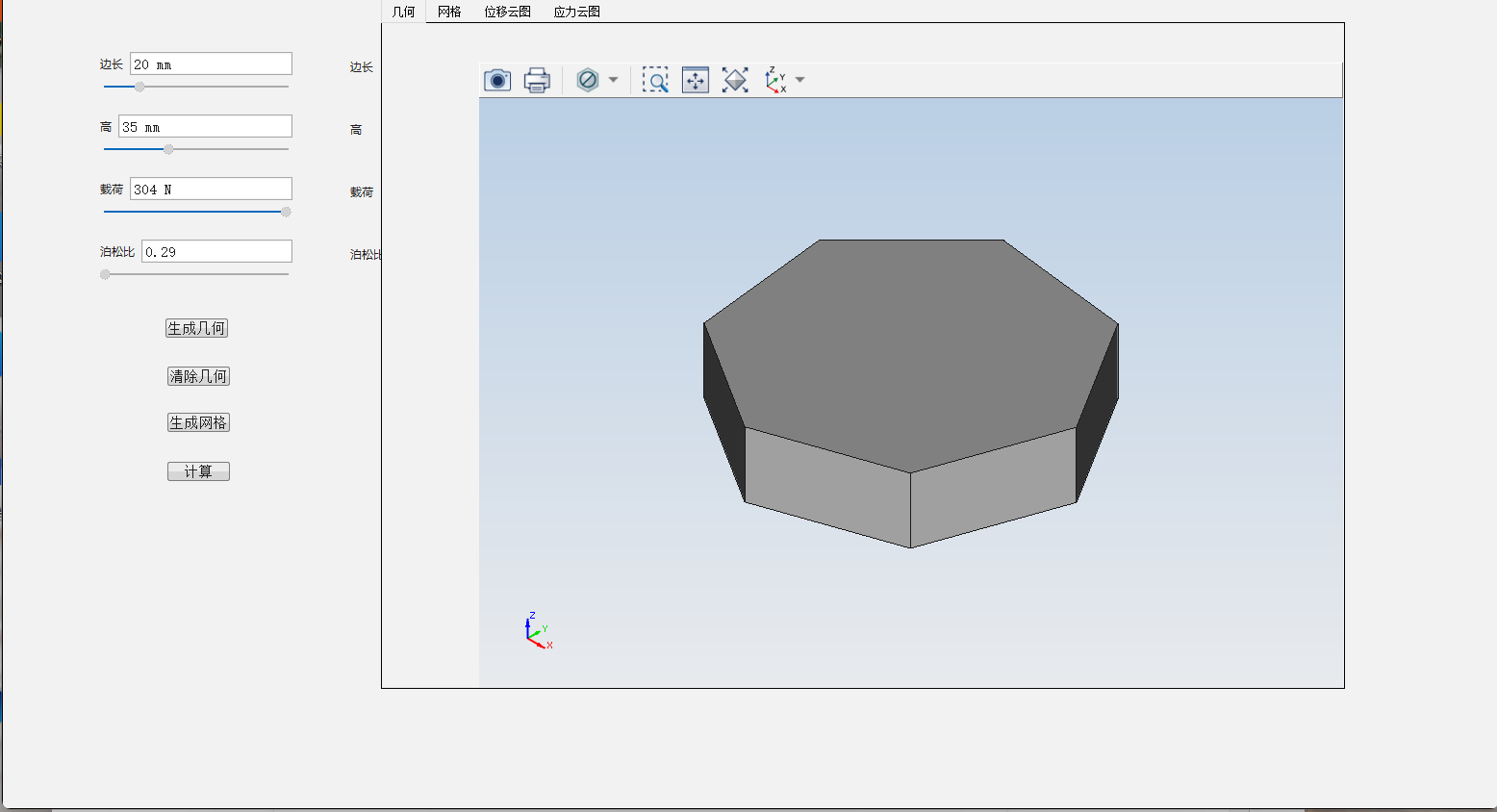
Task: Click the 高 input field
Action: 205,126
